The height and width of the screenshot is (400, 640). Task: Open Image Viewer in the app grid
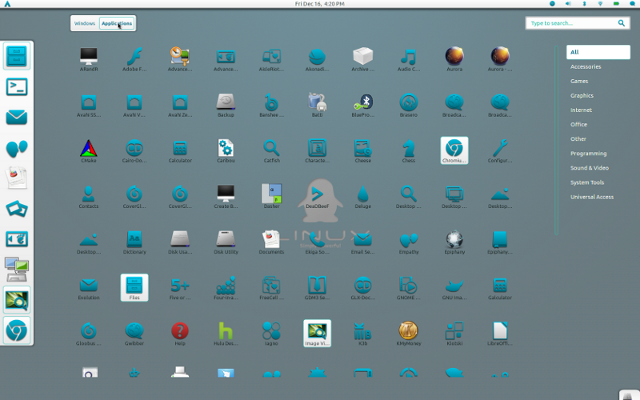(x=317, y=333)
